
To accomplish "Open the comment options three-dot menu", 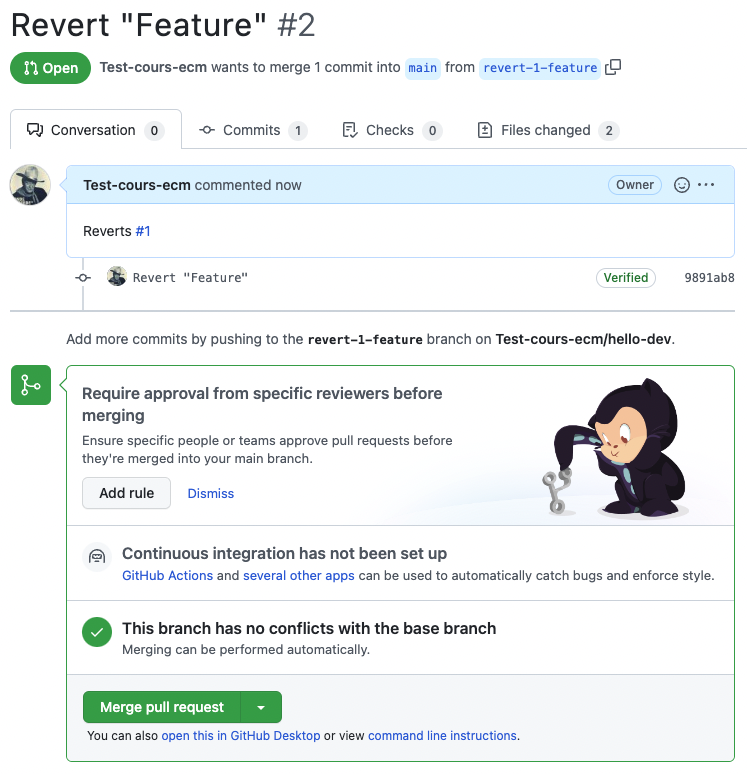I will [x=706, y=185].
